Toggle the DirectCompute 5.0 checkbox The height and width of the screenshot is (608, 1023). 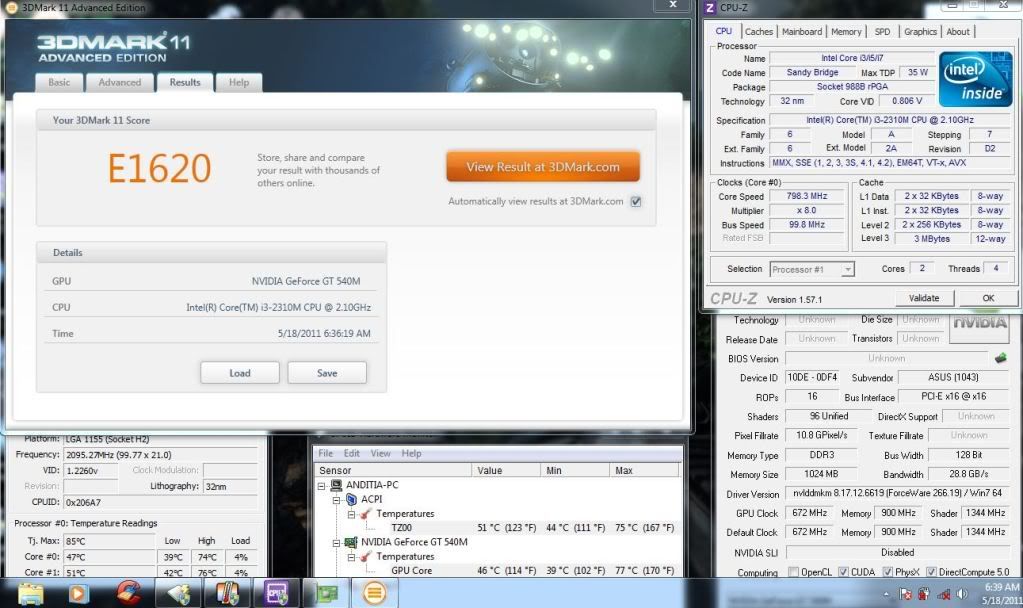click(931, 572)
